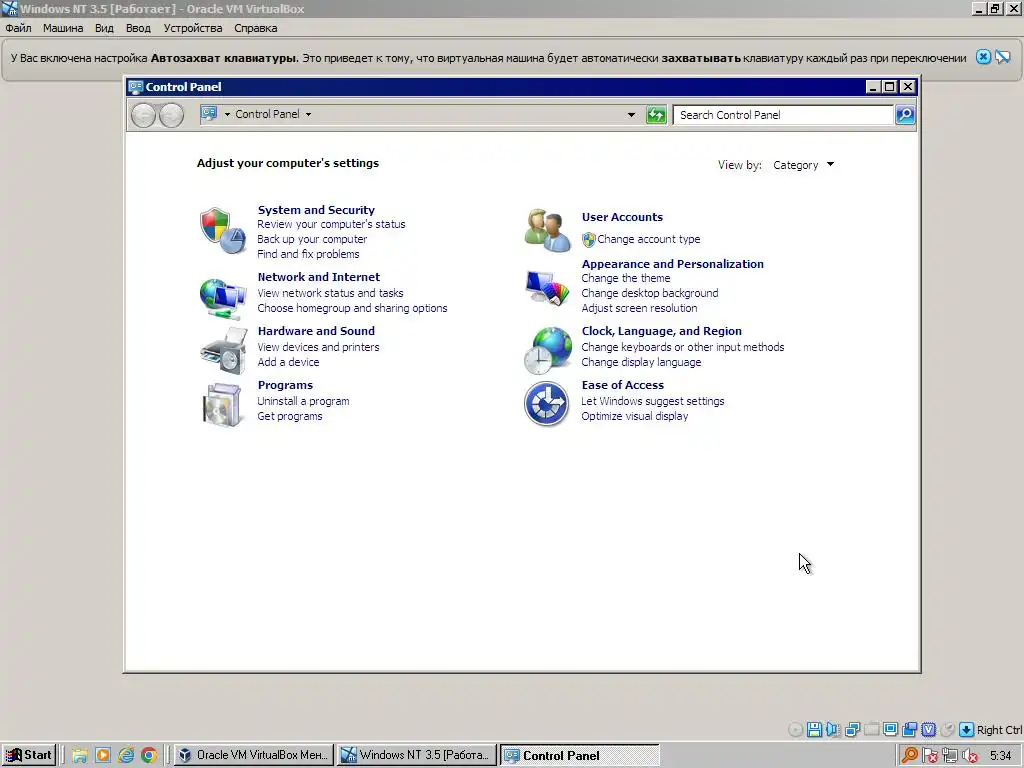
Task: Click VirtualBox CPU virtualization V icon
Action: tap(928, 729)
